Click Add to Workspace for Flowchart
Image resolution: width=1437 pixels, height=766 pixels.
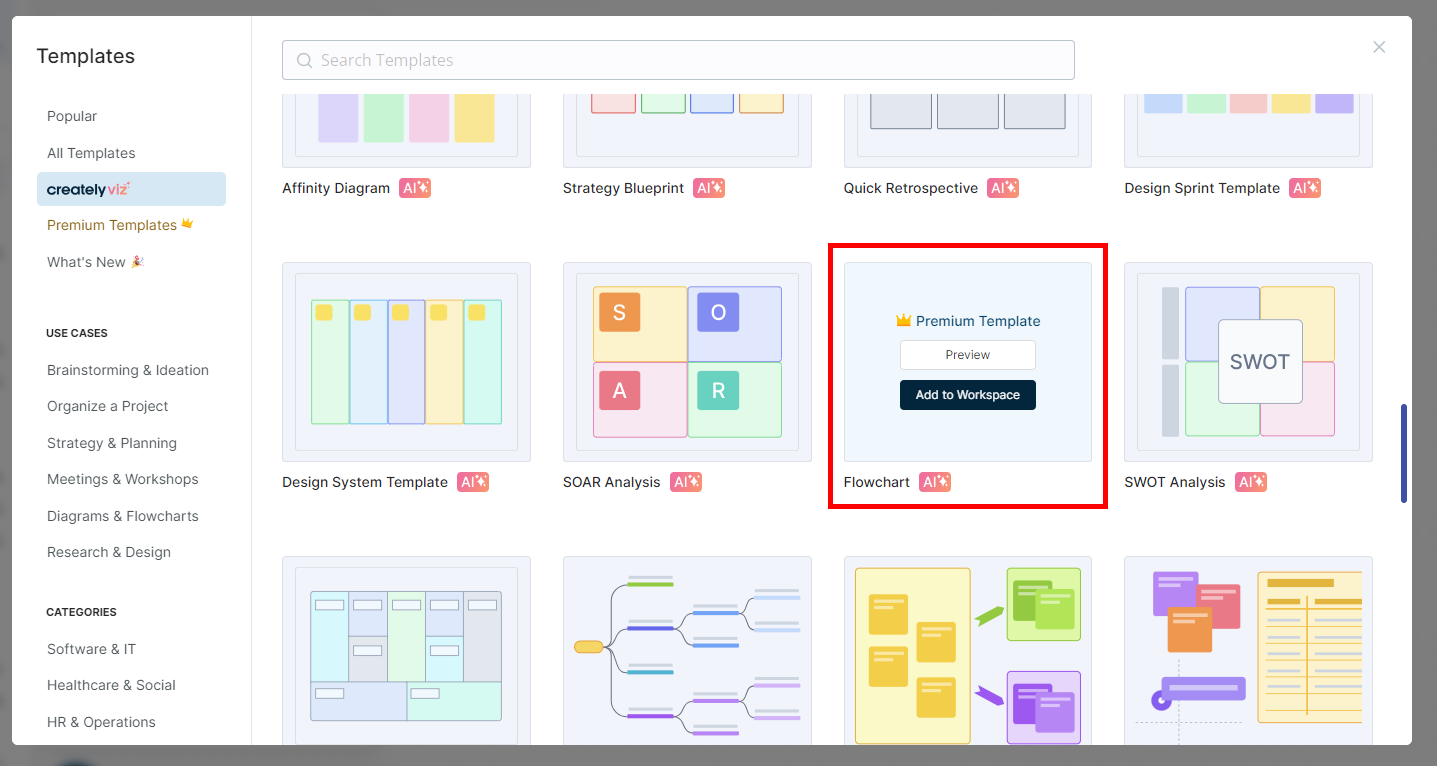pos(967,394)
